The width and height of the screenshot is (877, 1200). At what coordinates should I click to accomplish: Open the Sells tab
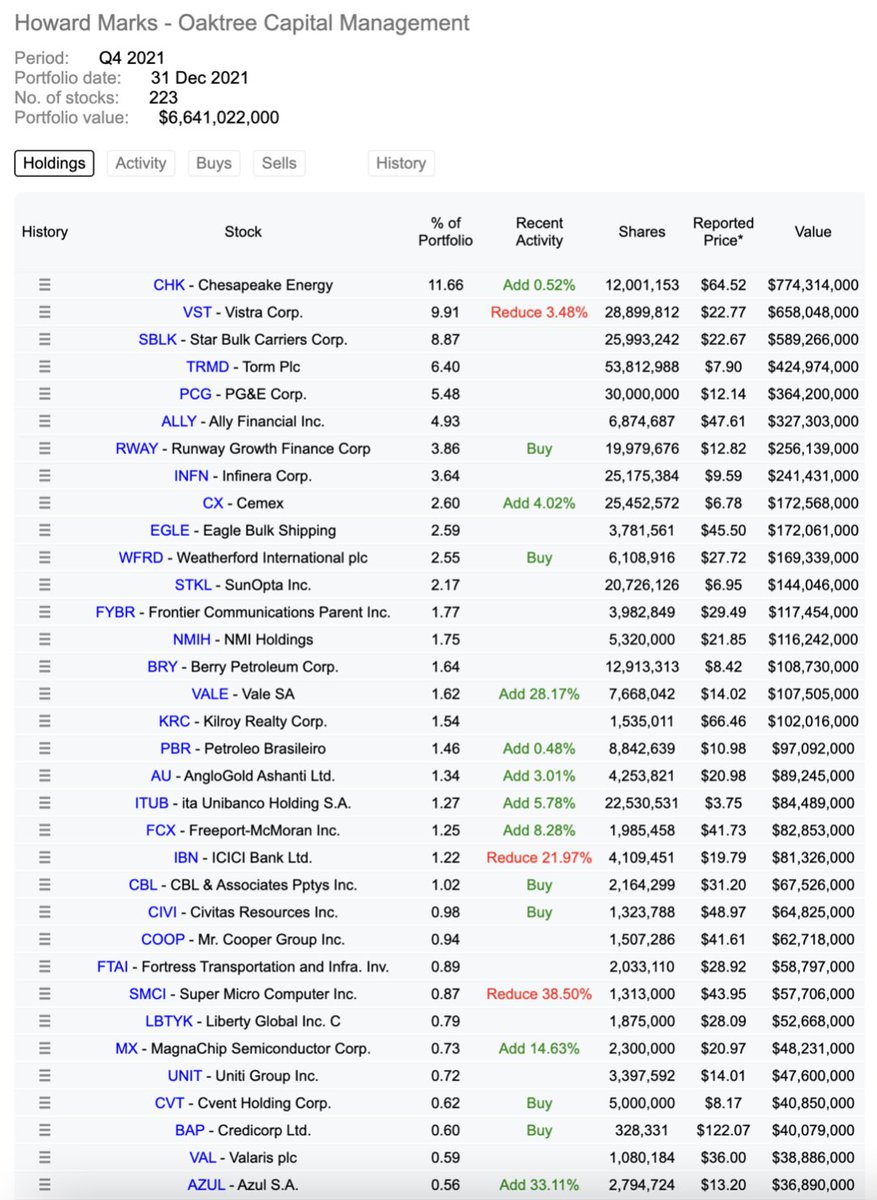coord(279,163)
